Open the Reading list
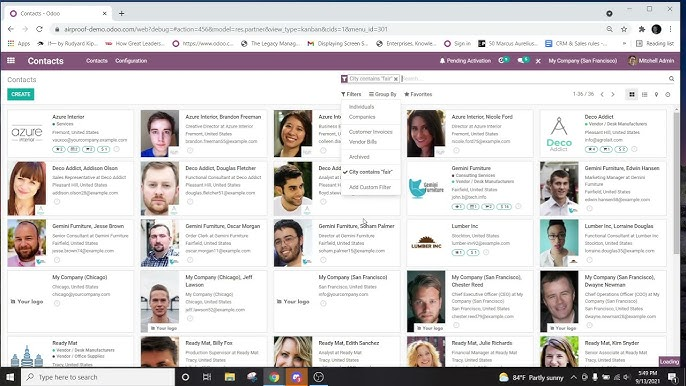Viewport: 686px width, 386px height. point(655,43)
